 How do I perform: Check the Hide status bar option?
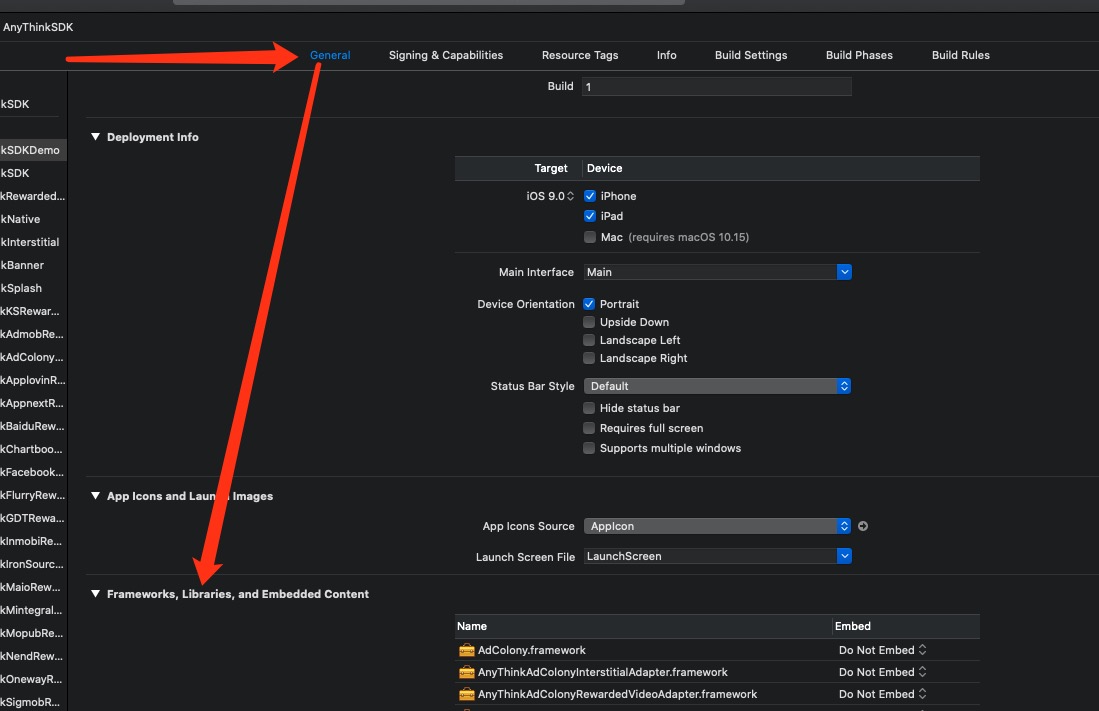pos(589,408)
